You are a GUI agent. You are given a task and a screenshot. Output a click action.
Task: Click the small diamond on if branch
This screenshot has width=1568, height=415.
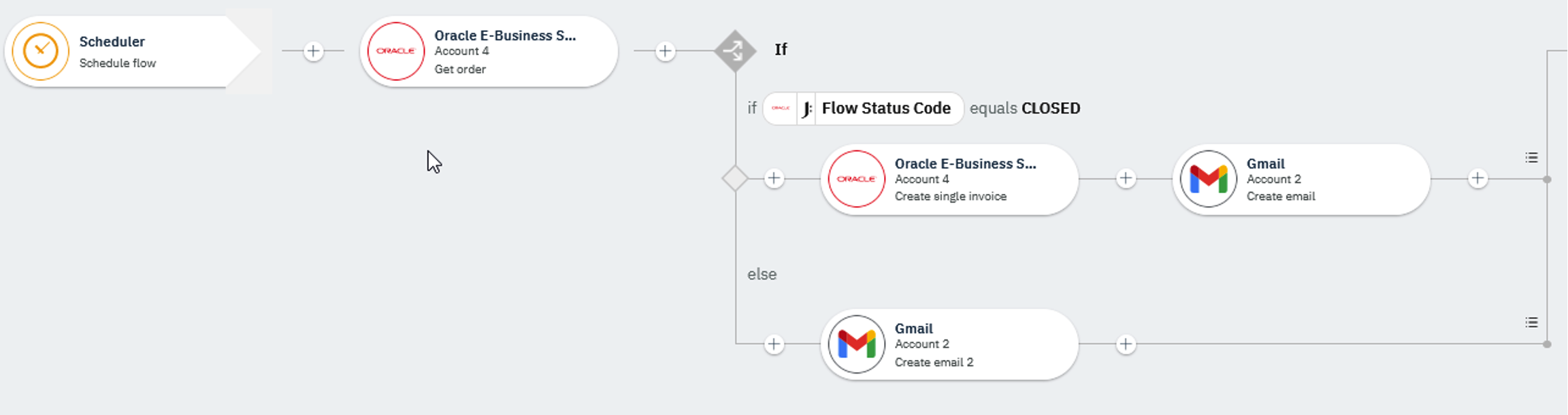[735, 179]
